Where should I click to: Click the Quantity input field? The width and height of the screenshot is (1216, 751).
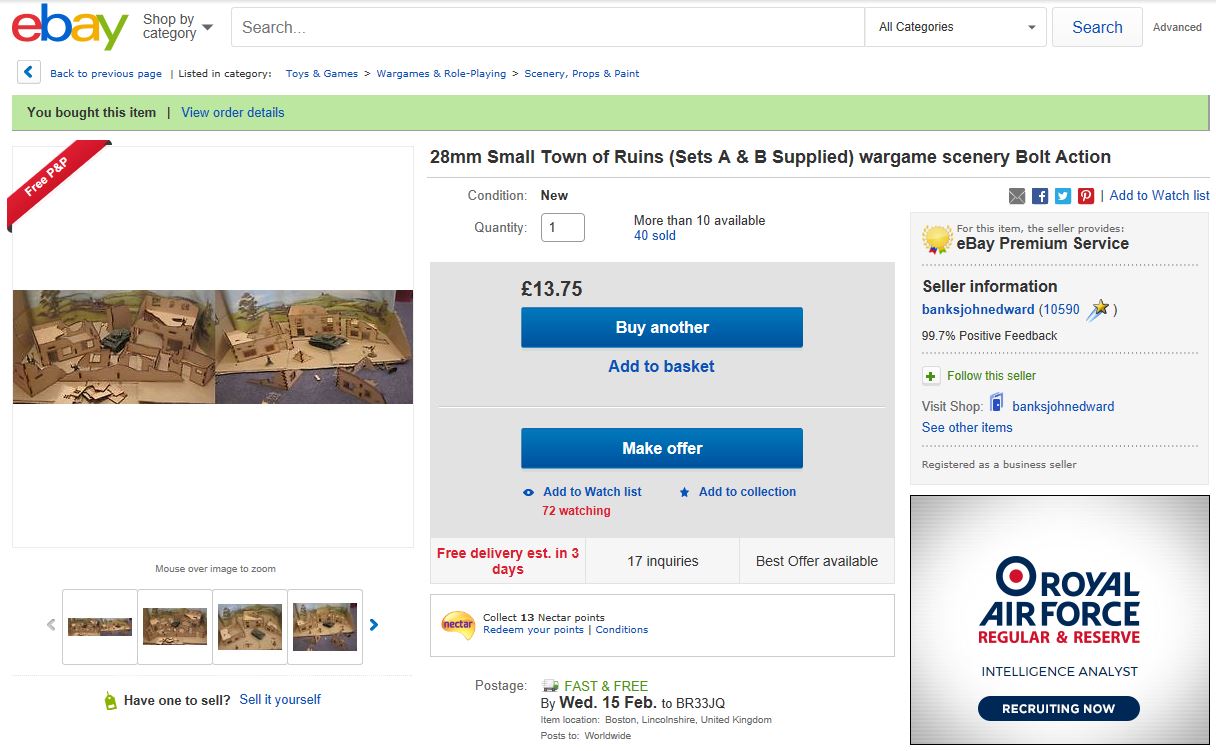pos(562,228)
